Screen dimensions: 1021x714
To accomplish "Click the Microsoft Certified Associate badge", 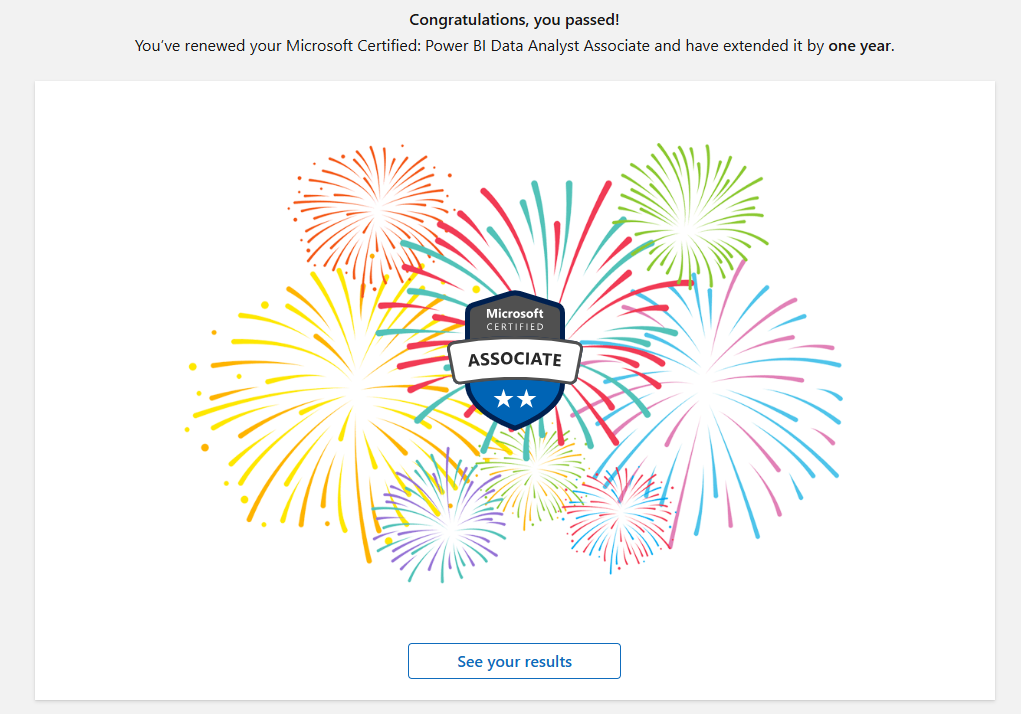I will click(514, 360).
